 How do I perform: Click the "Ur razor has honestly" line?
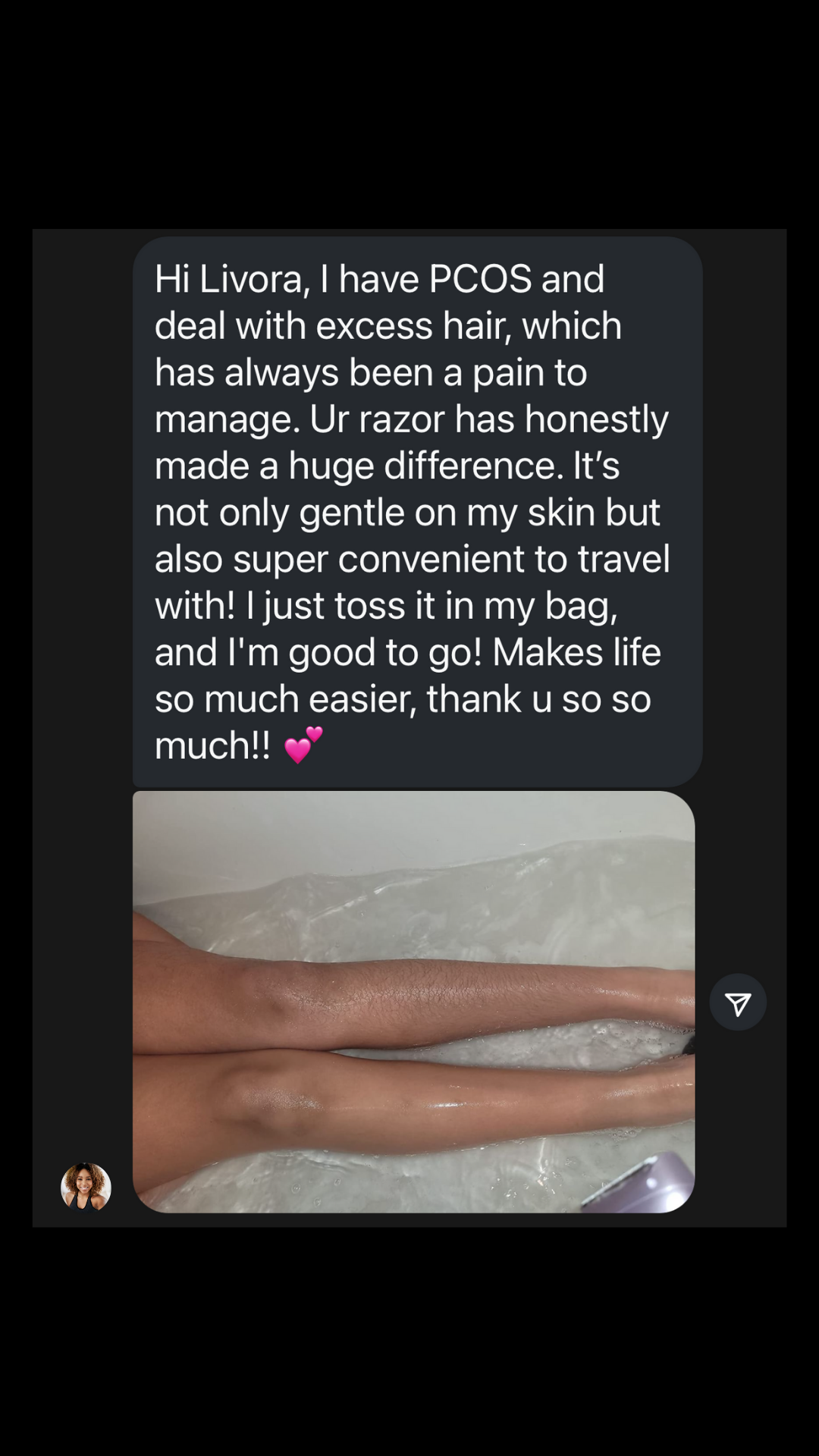click(489, 419)
